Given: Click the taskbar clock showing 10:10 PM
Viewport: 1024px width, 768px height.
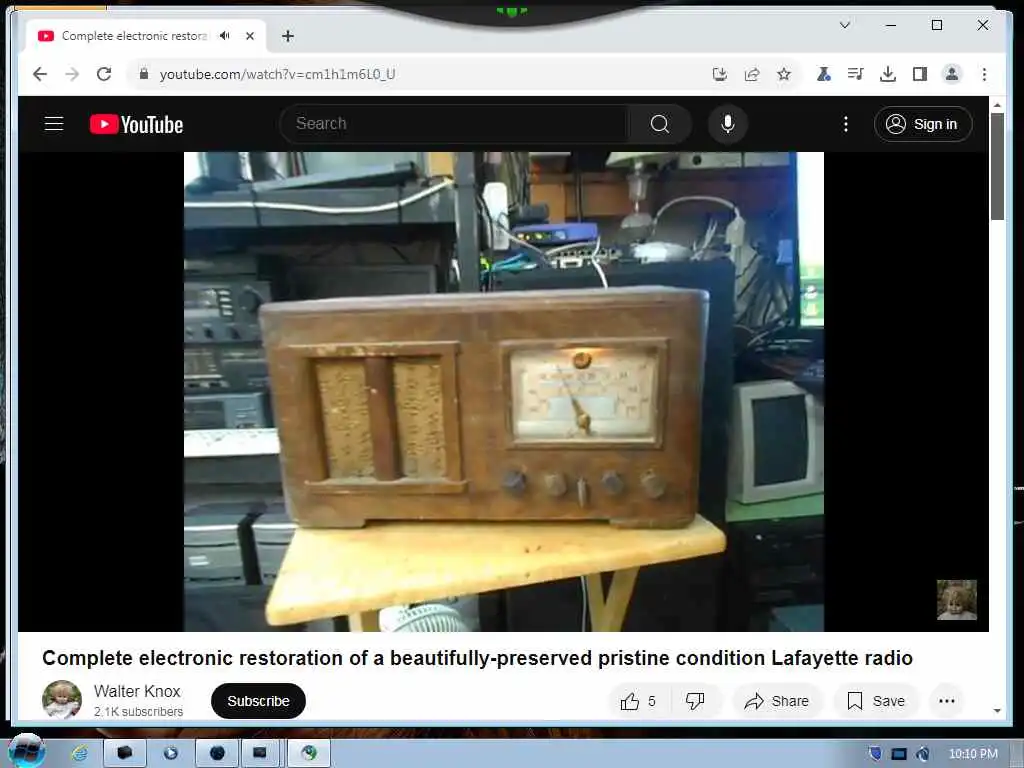Looking at the screenshot, I should pyautogui.click(x=973, y=754).
